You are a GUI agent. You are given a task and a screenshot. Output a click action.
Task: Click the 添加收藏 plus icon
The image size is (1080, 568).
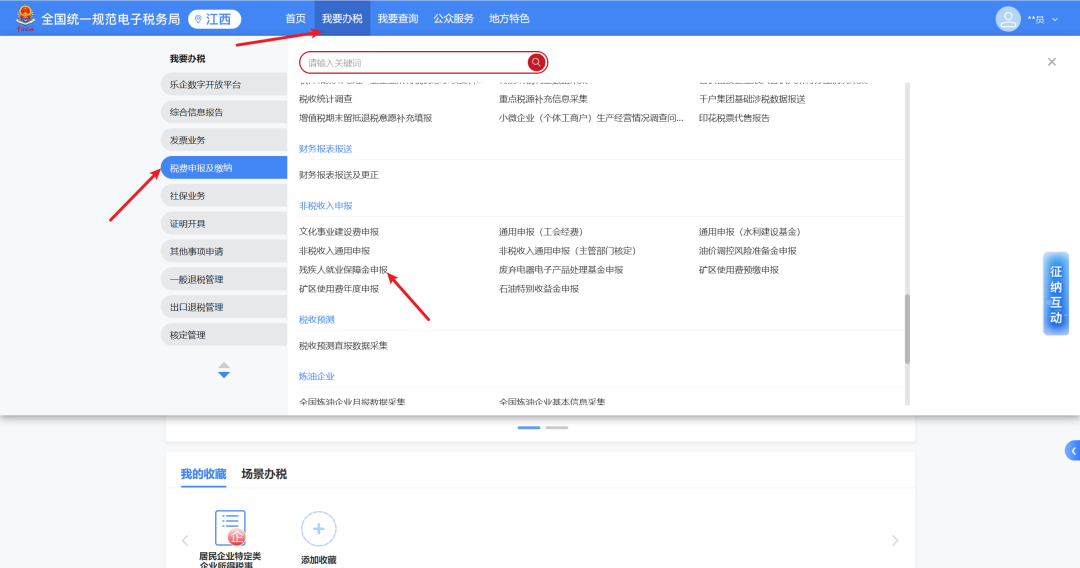pyautogui.click(x=318, y=529)
